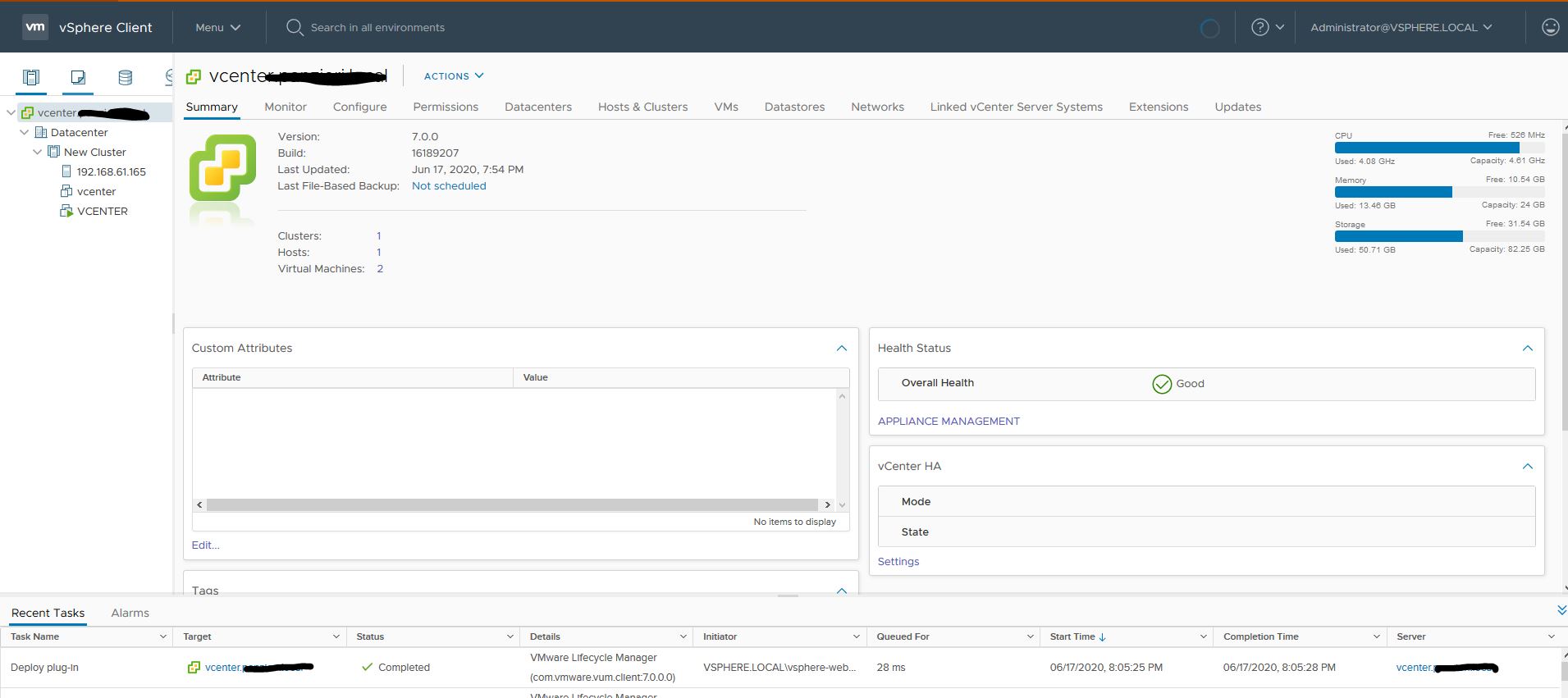Switch to Hosts and Clusters inventory view
Viewport: 1568px width, 698px height.
[31, 77]
